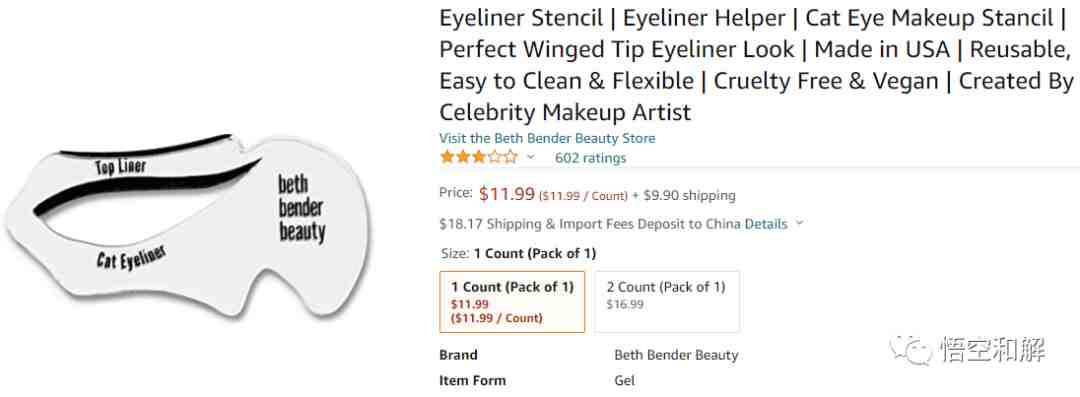This screenshot has height=397, width=1080.
Task: Select the 1 Count (Pack of 1) option
Action: tap(512, 302)
